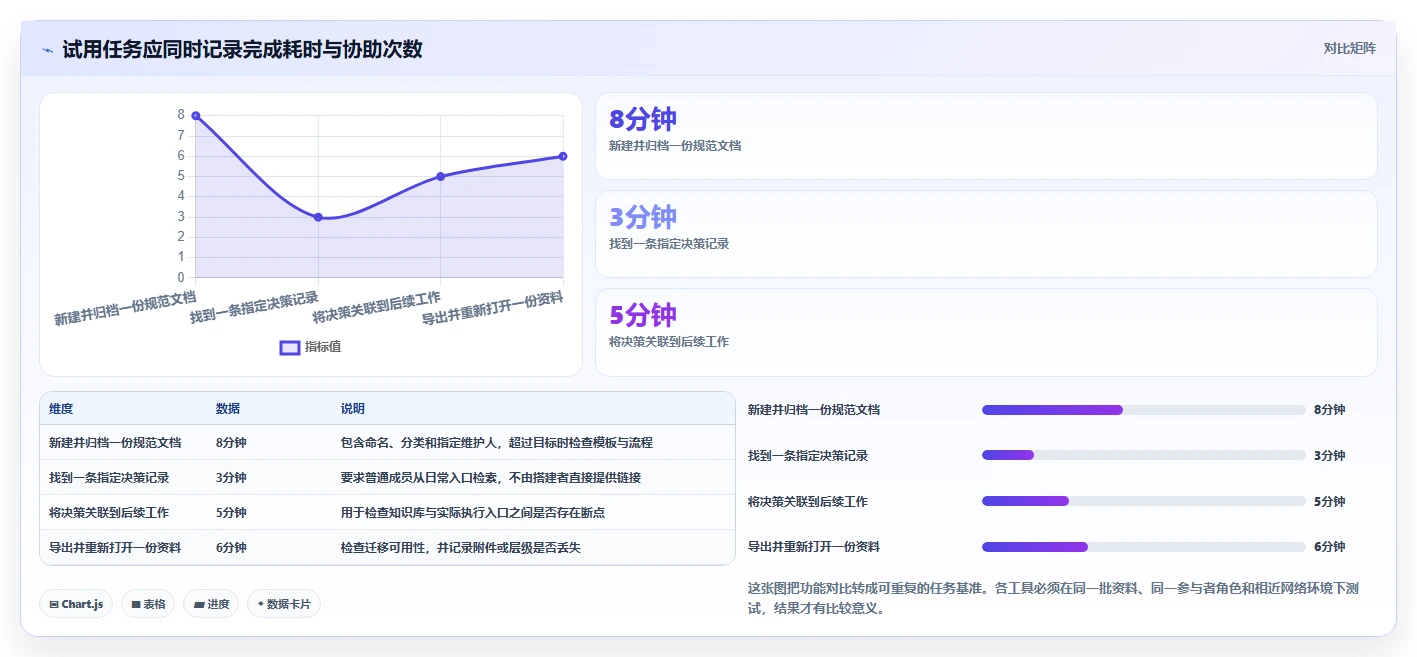1417x657 pixels.
Task: Click the icon inside the 数据卡片 chip
Action: point(261,604)
